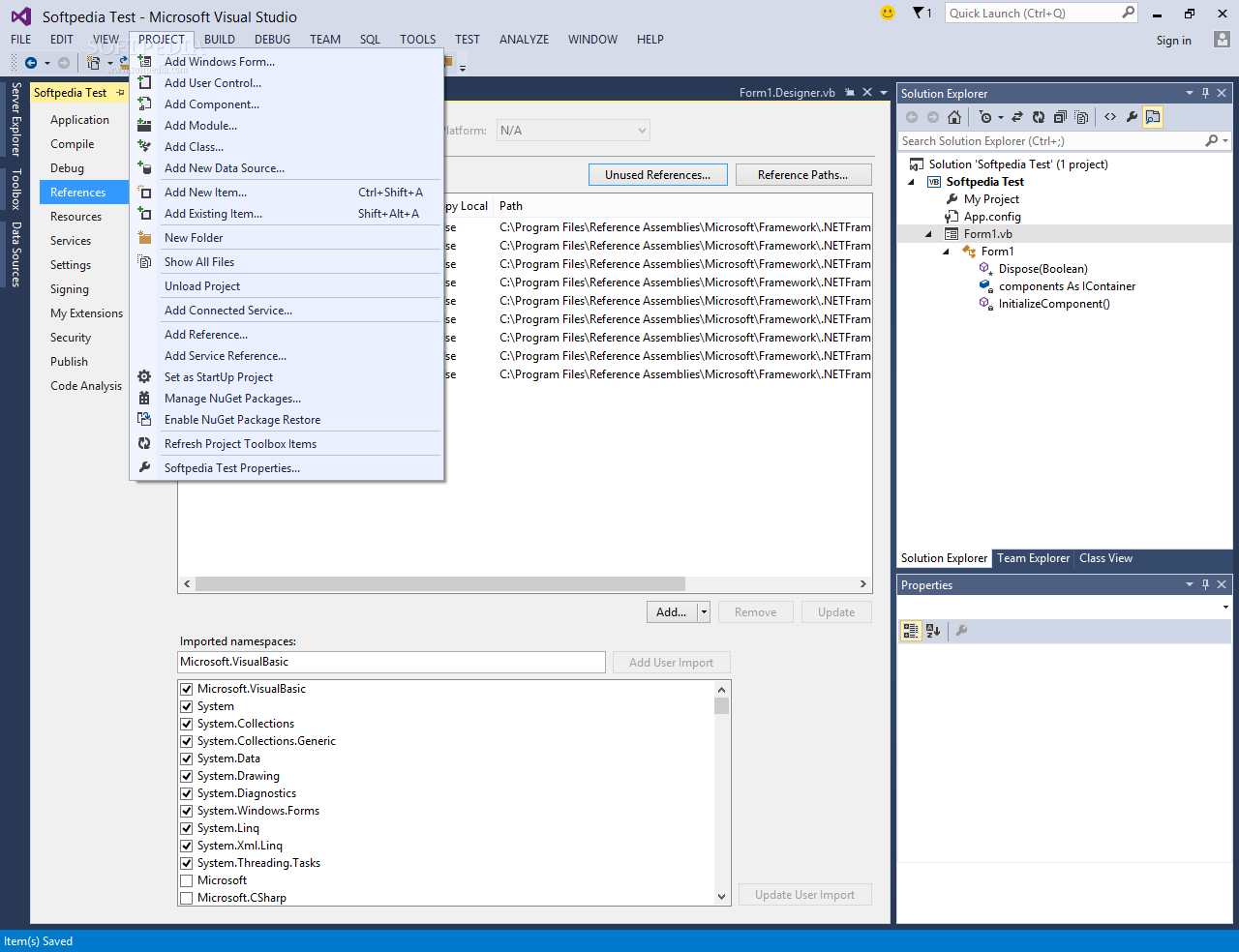Image resolution: width=1239 pixels, height=952 pixels.
Task: Click the Home icon in Solution Explorer
Action: [954, 117]
